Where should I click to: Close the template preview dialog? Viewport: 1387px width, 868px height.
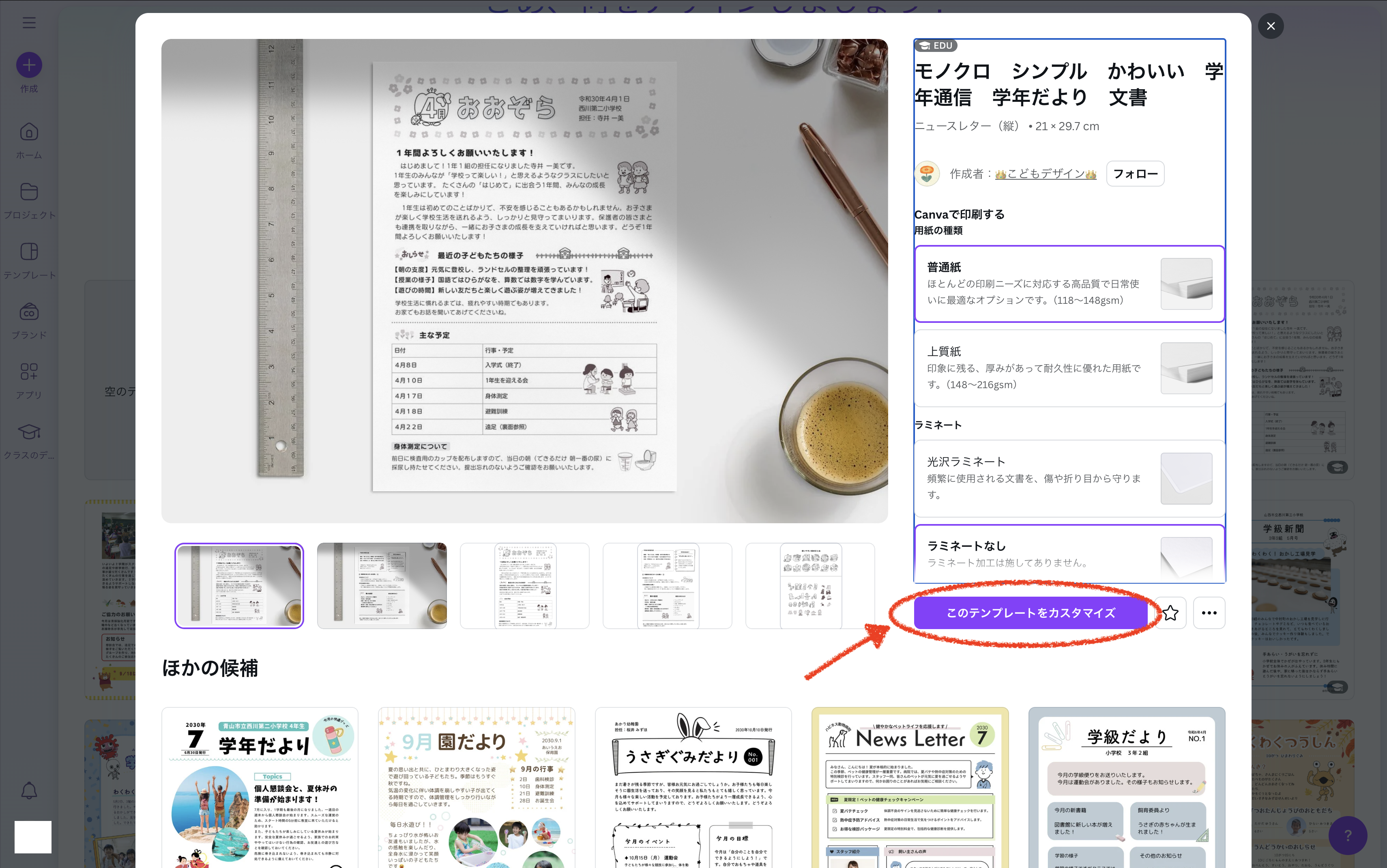pos(1271,26)
